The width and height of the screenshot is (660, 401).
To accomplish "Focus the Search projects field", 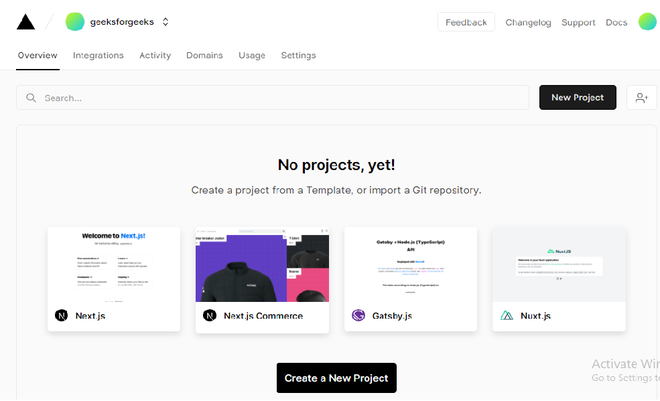I will 272,98.
